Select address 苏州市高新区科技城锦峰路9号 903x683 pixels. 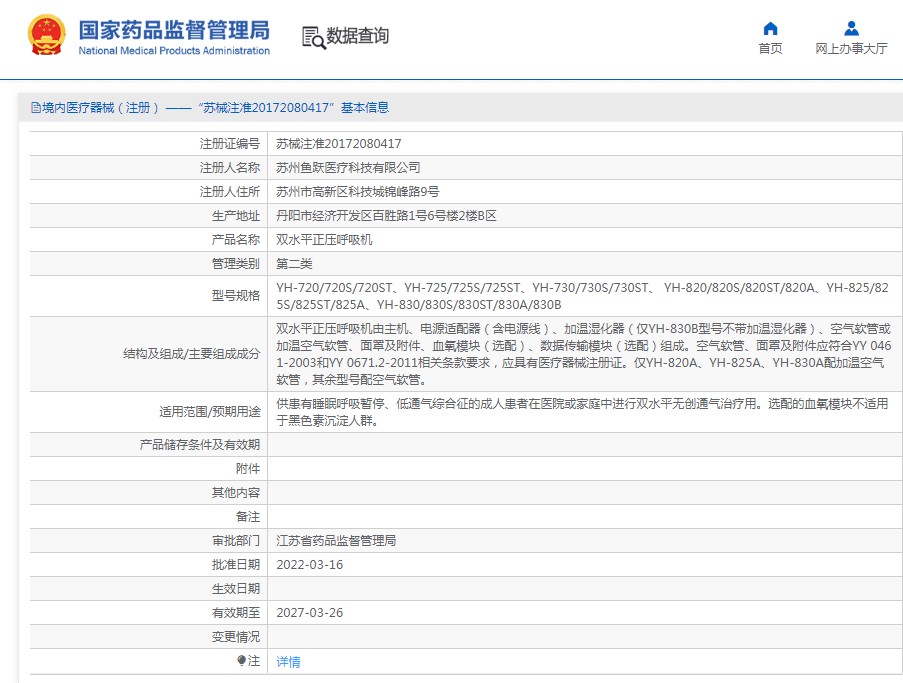point(358,192)
